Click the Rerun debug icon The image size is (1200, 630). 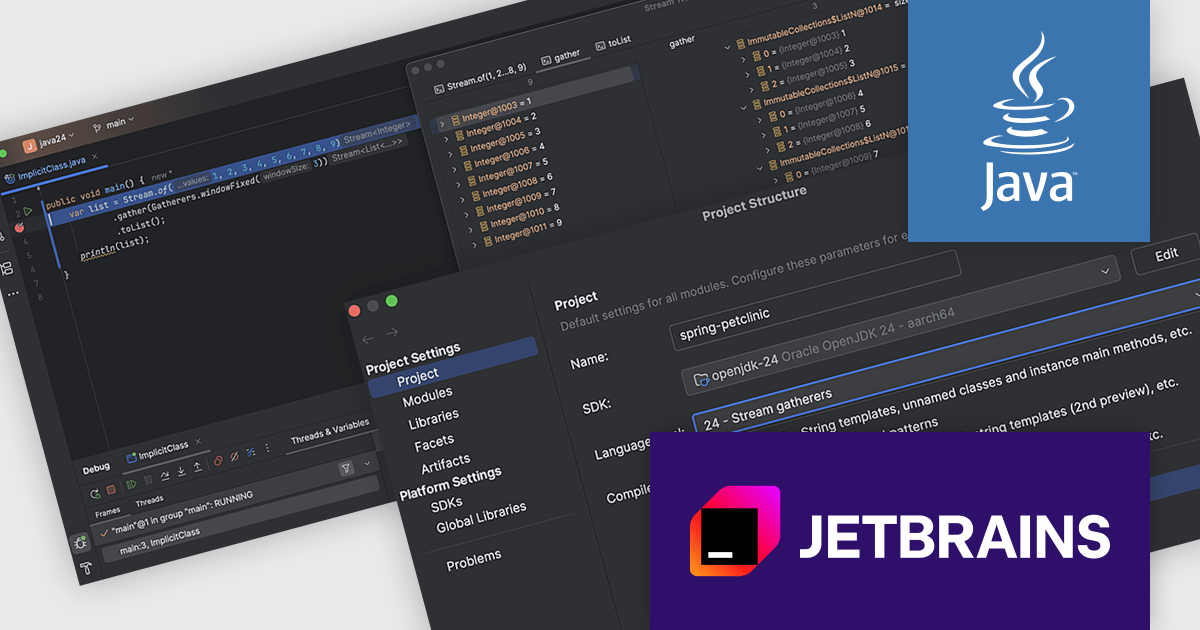click(x=95, y=494)
